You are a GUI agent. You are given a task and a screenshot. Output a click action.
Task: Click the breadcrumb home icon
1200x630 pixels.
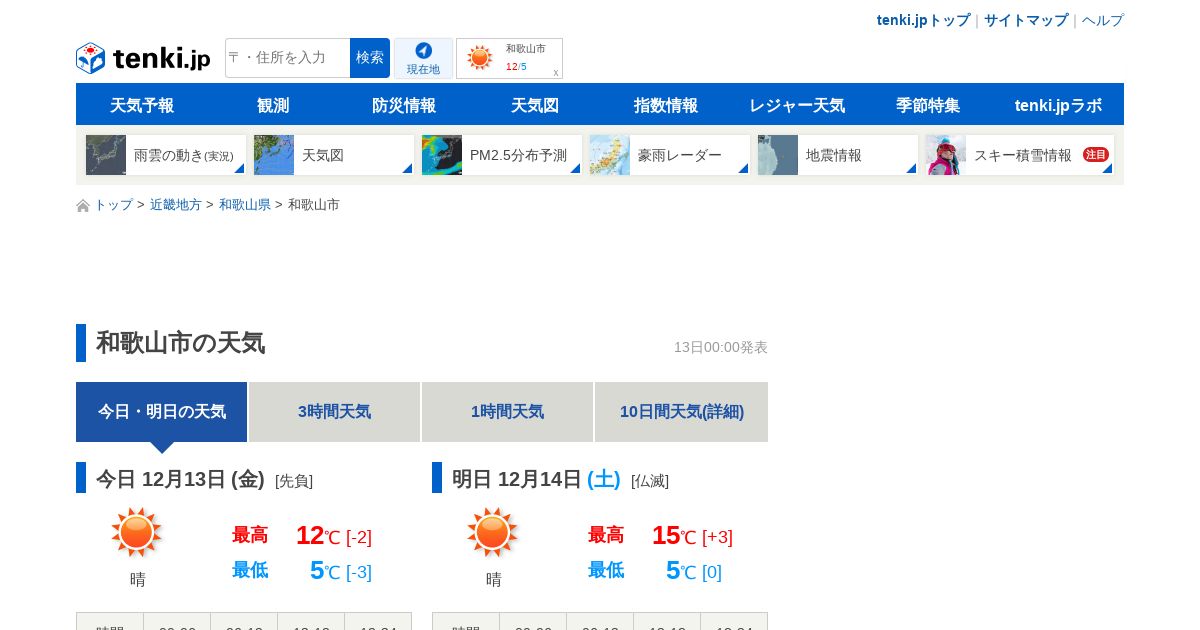tap(83, 206)
